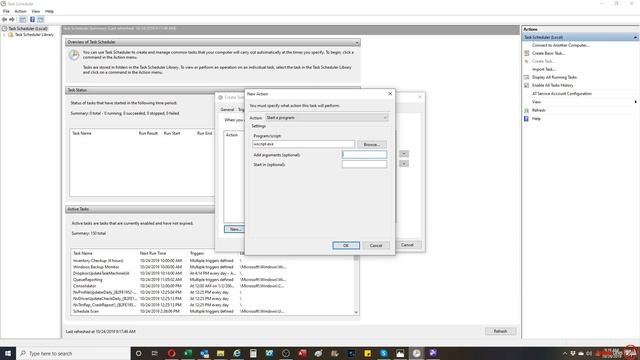Expand the View submenu in Actions pane
Image resolution: width=640 pixels, height=360 pixels.
635,102
